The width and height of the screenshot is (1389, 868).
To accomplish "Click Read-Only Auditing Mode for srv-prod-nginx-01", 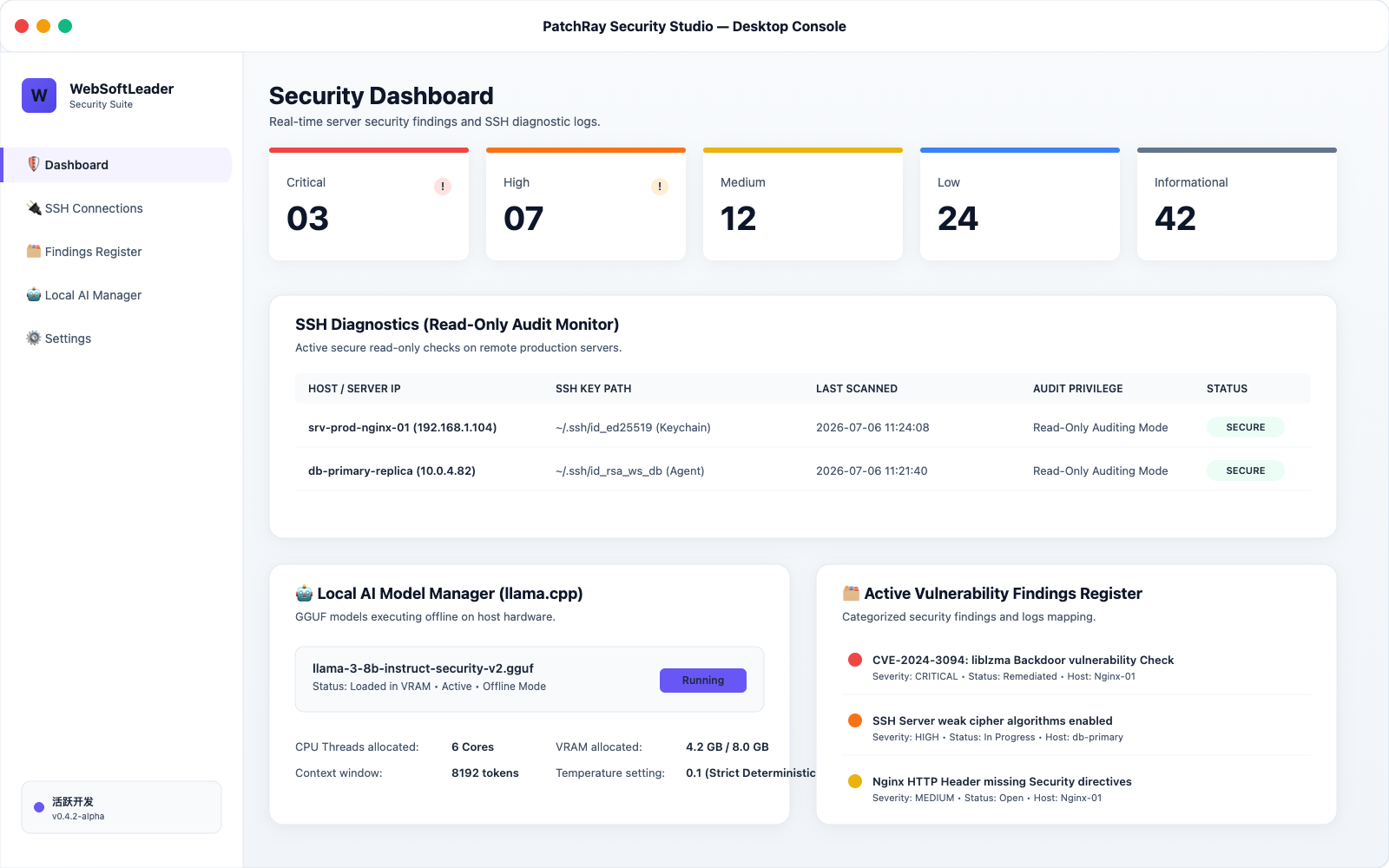I will click(1100, 427).
